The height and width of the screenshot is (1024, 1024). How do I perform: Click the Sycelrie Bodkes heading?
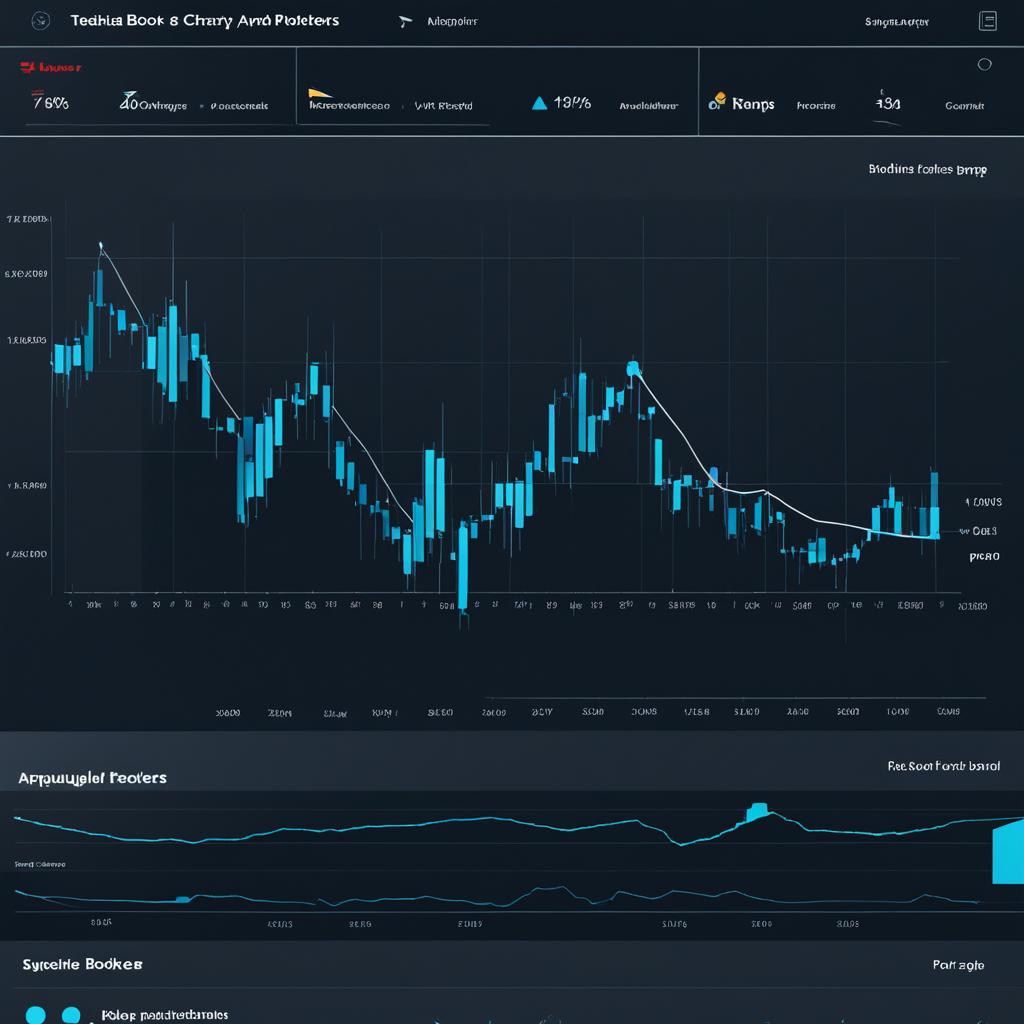click(82, 964)
